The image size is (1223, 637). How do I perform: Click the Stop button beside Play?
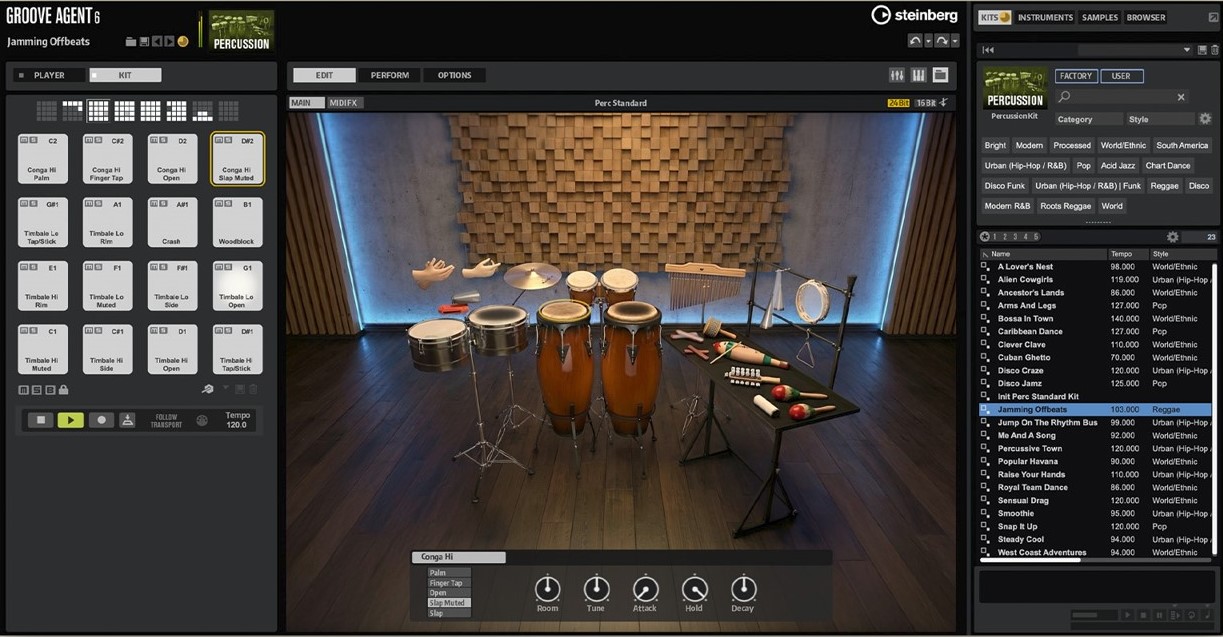pos(41,420)
